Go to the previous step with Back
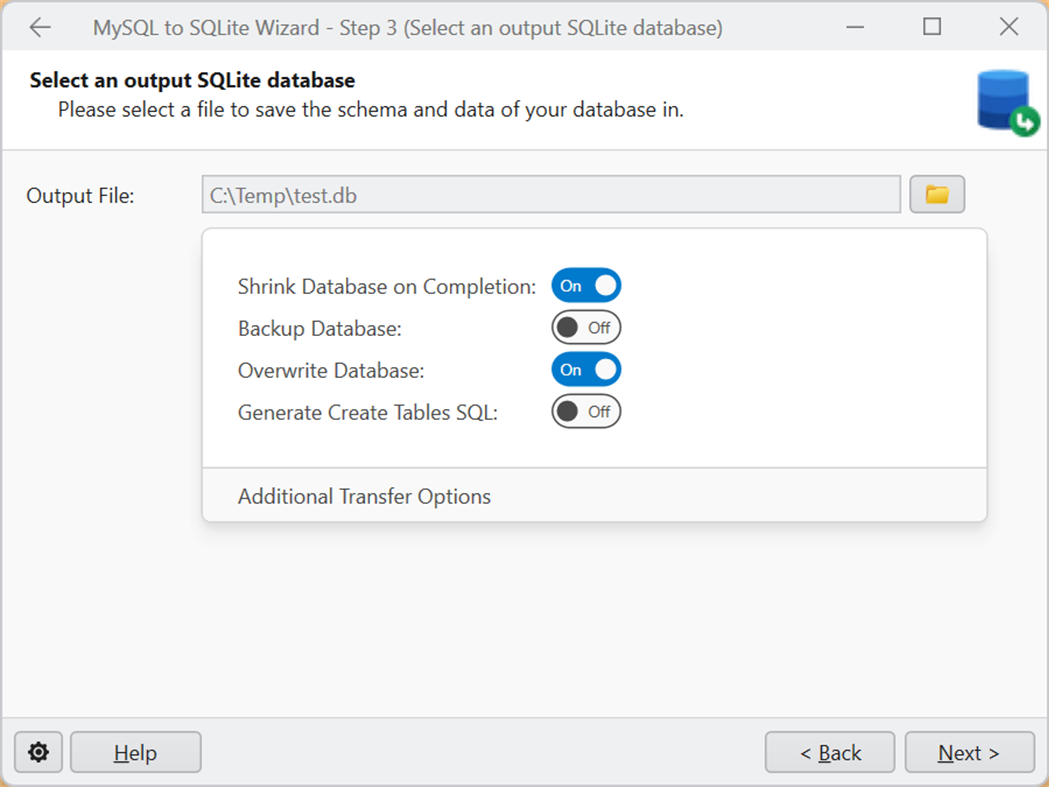This screenshot has height=787, width=1049. [829, 753]
